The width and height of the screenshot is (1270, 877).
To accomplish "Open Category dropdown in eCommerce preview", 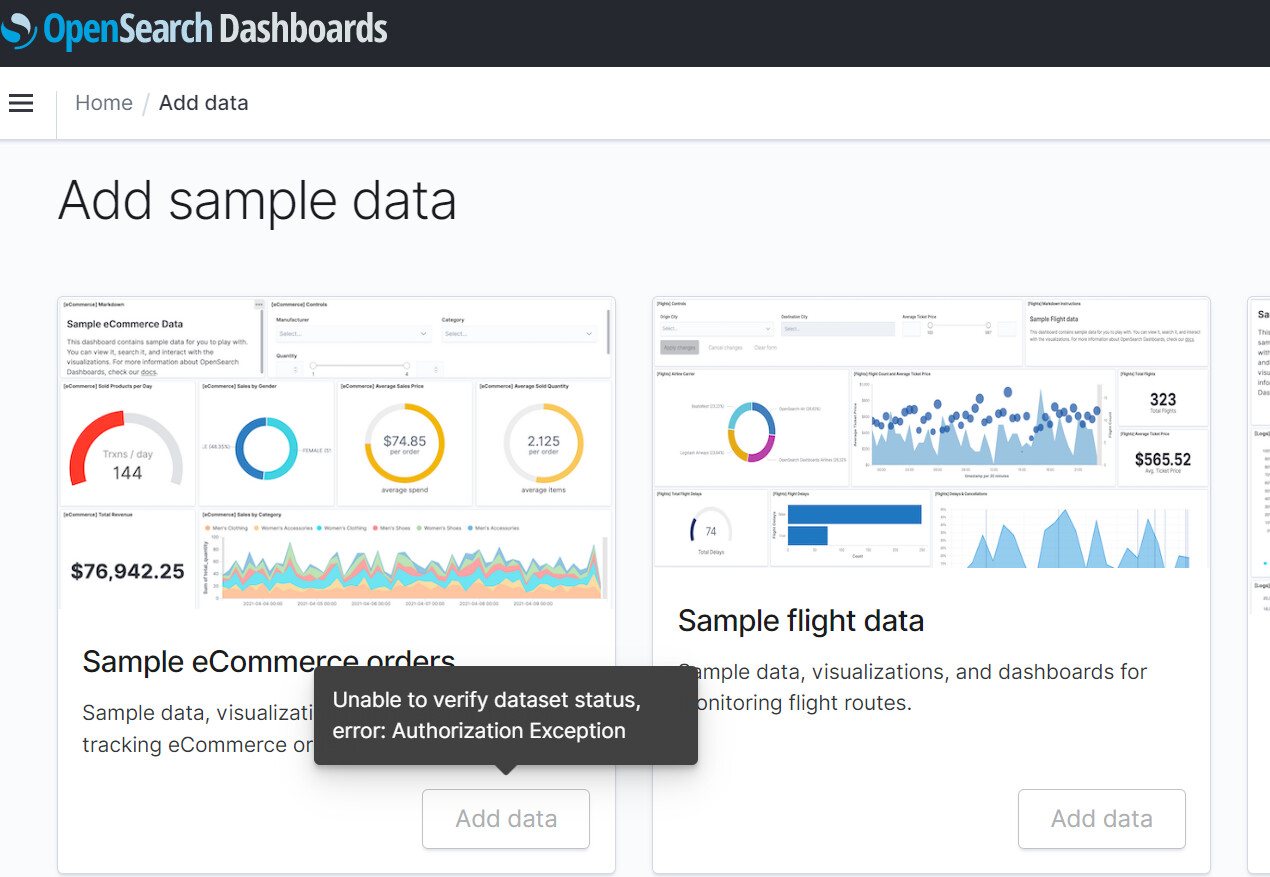I will (519, 334).
